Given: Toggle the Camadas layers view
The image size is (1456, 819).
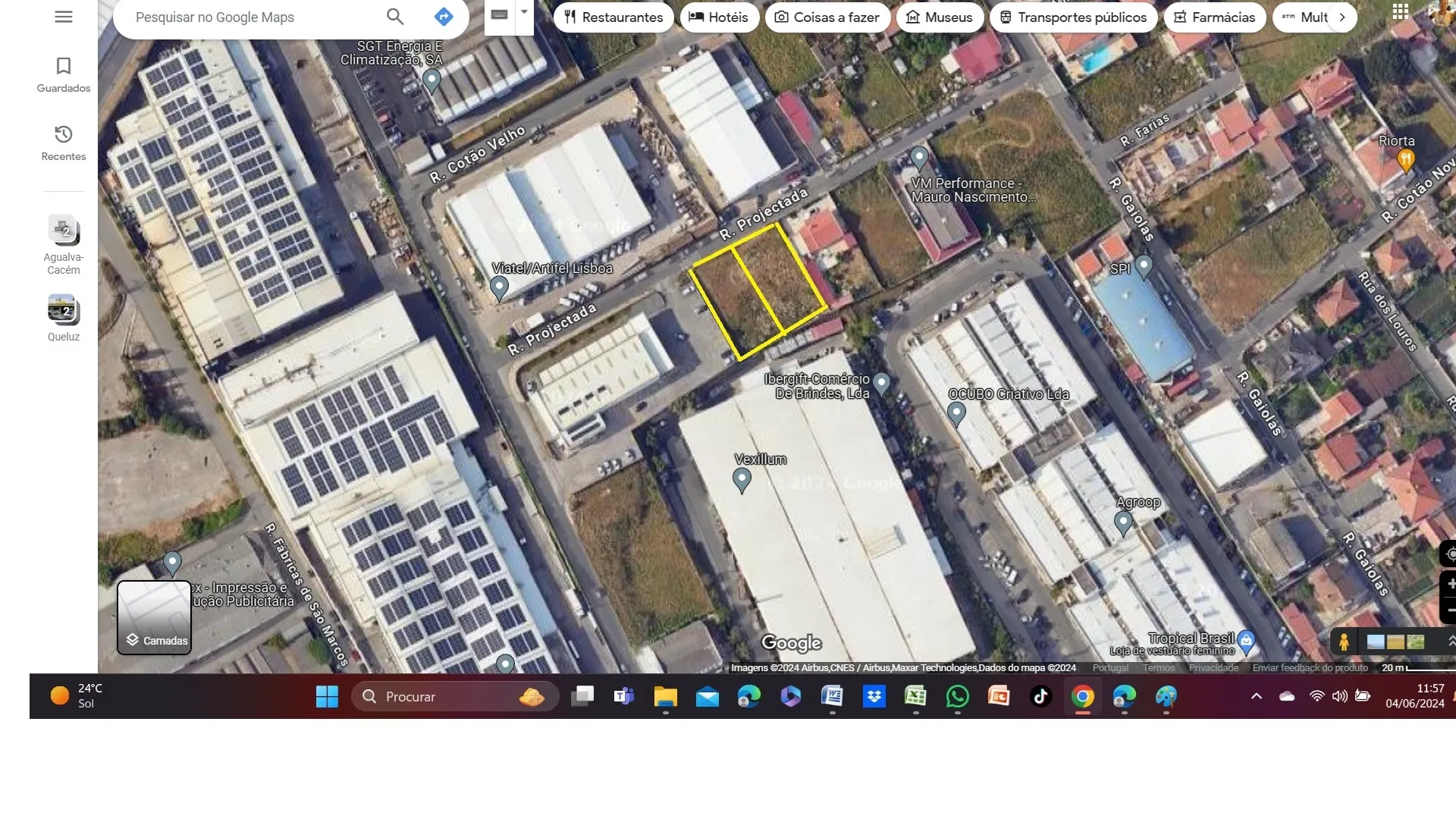Looking at the screenshot, I should click(154, 617).
